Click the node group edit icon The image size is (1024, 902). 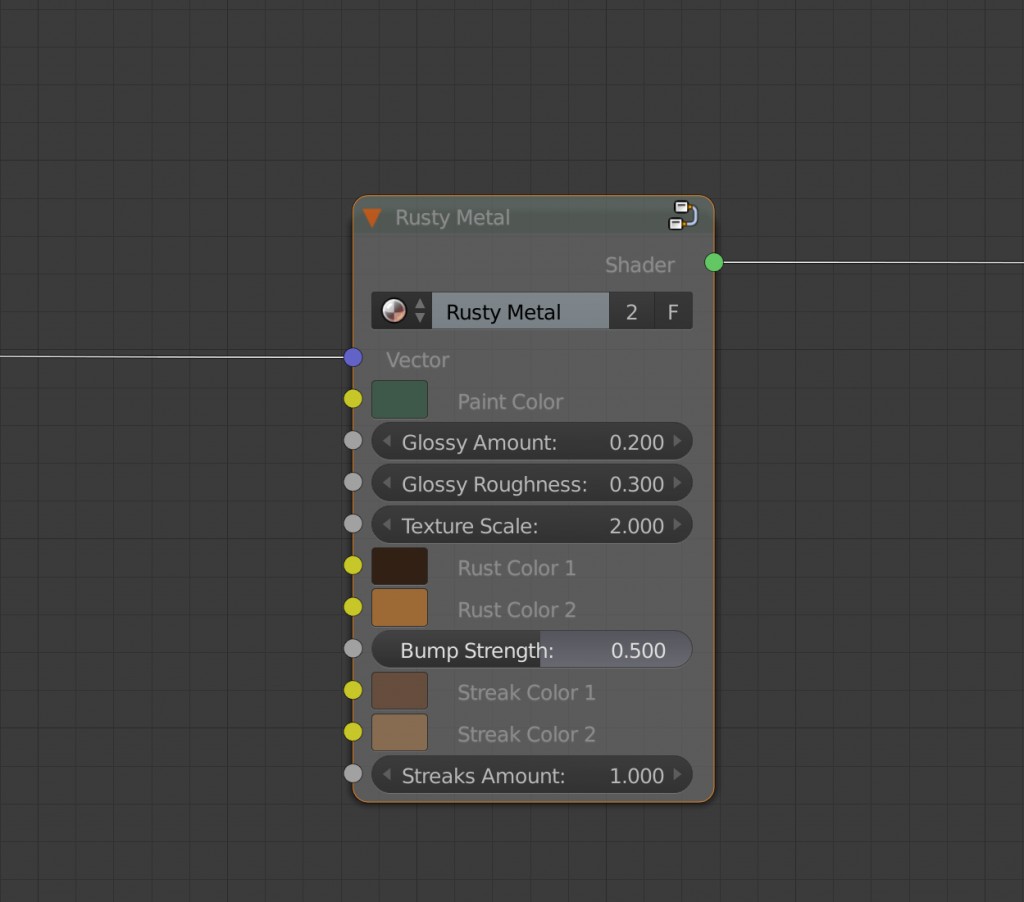[682, 216]
